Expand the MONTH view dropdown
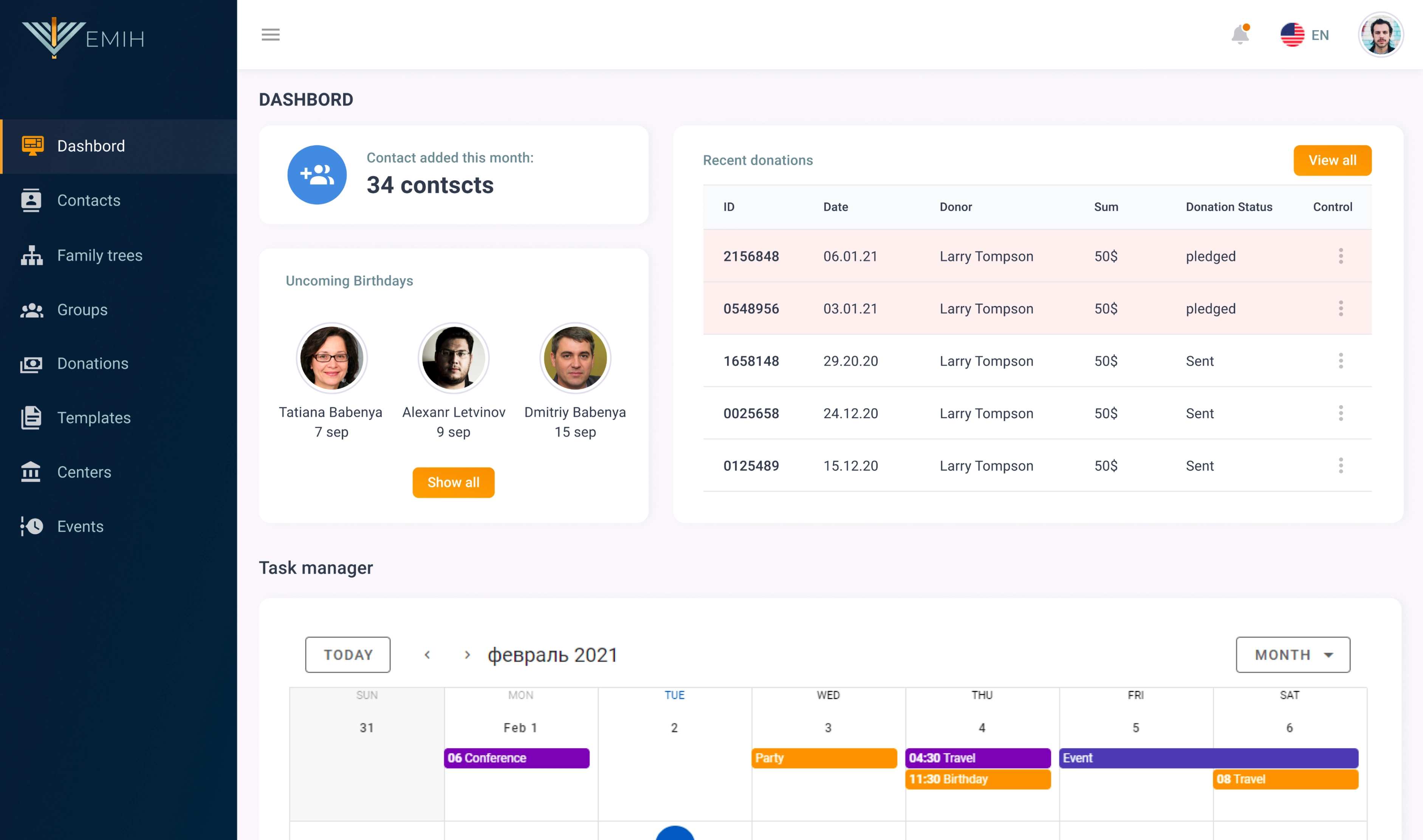Image resolution: width=1423 pixels, height=840 pixels. [x=1293, y=655]
